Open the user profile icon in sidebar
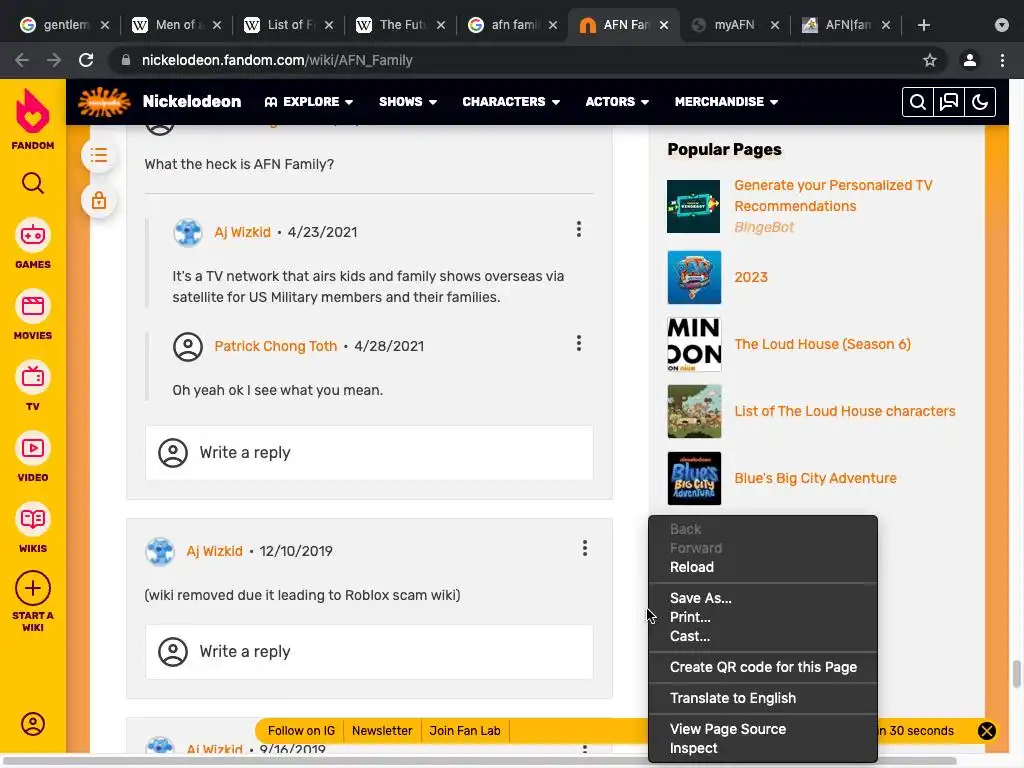The width and height of the screenshot is (1024, 768). (33, 724)
